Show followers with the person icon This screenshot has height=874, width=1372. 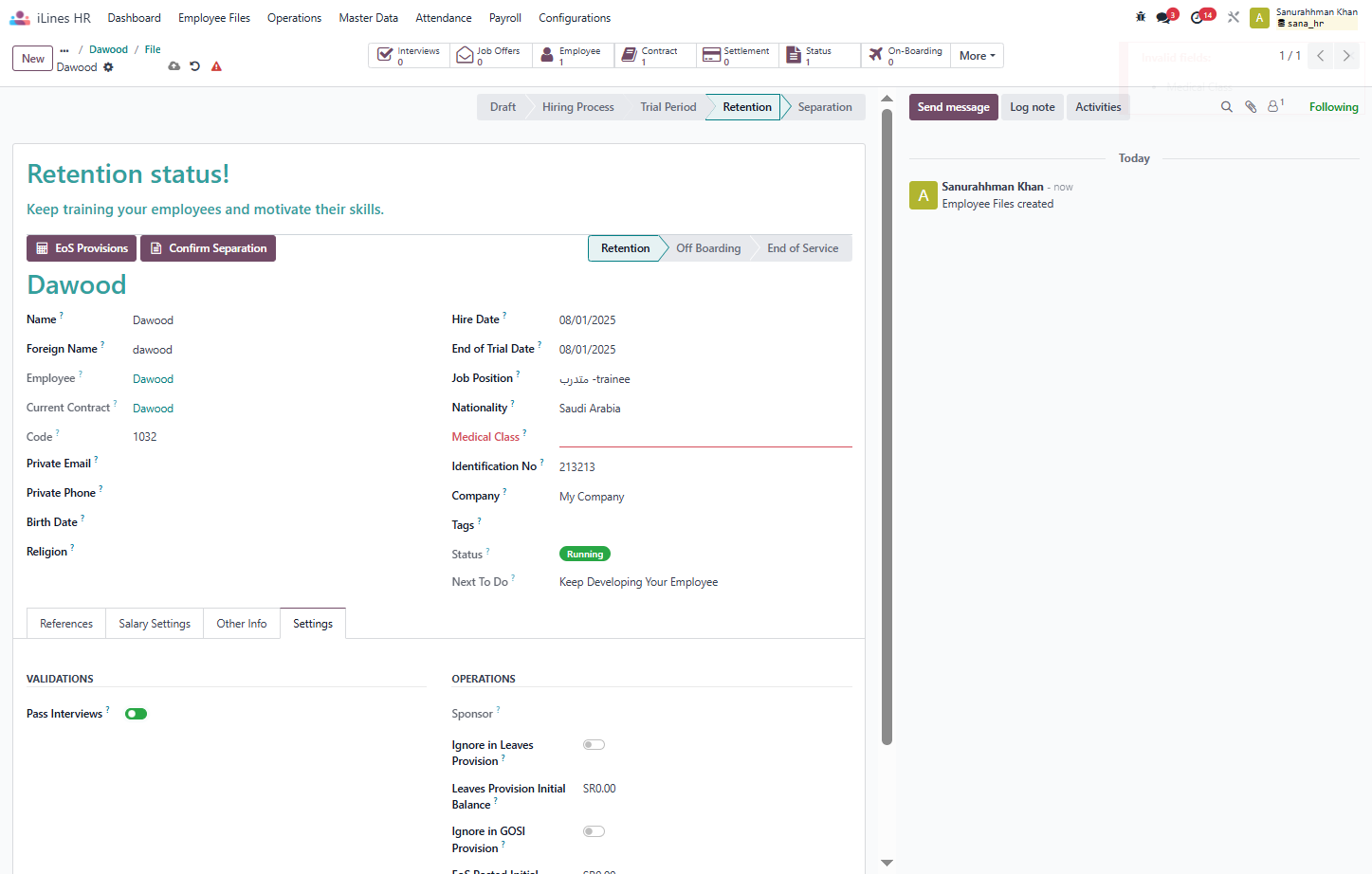click(x=1275, y=106)
